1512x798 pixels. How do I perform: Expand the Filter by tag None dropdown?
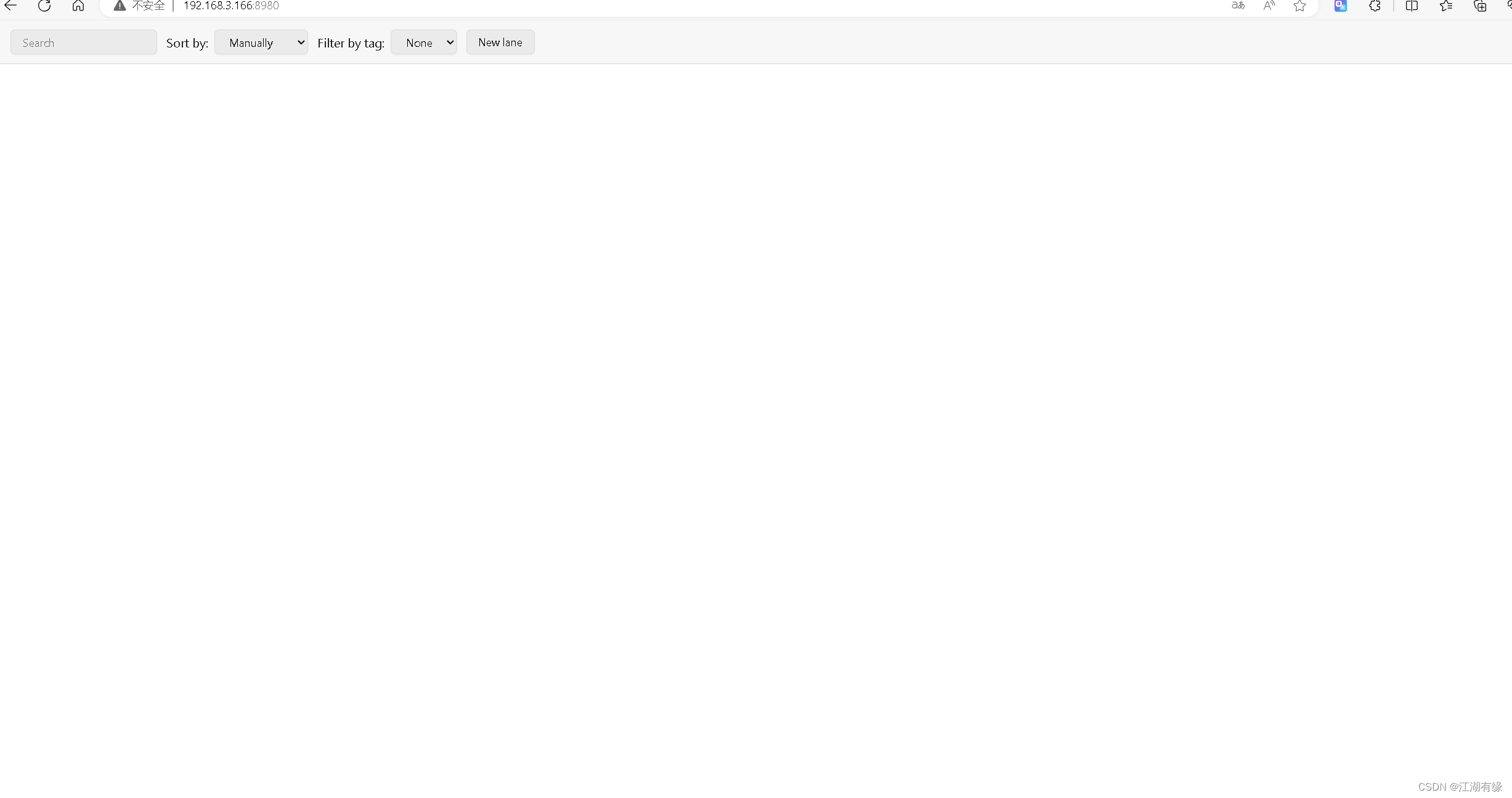pos(424,43)
